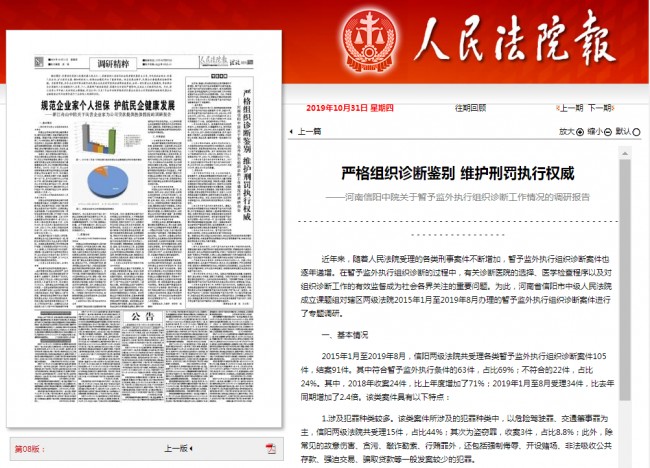Click the paragraph starting 2015年1月至2019年8月，信阳两级法院

(x=457, y=376)
